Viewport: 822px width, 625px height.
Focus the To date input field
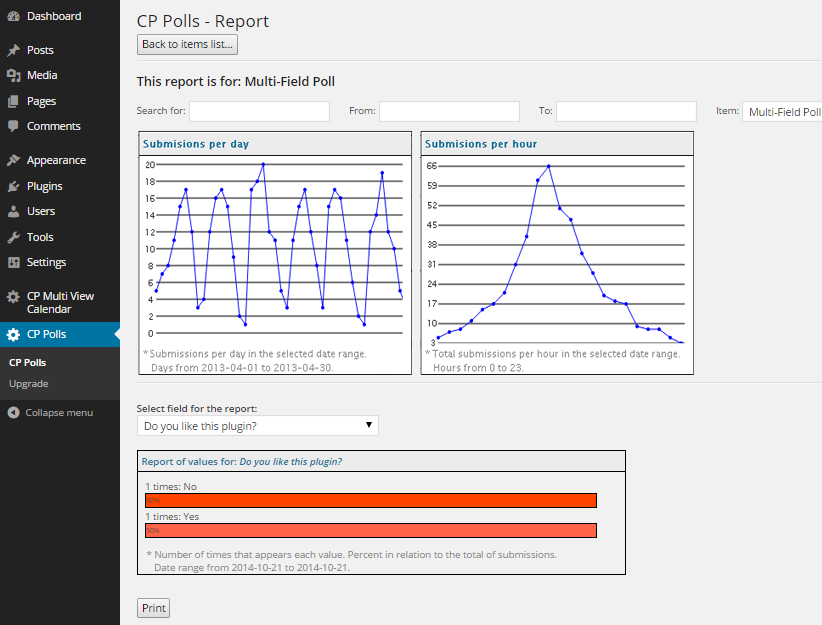626,111
